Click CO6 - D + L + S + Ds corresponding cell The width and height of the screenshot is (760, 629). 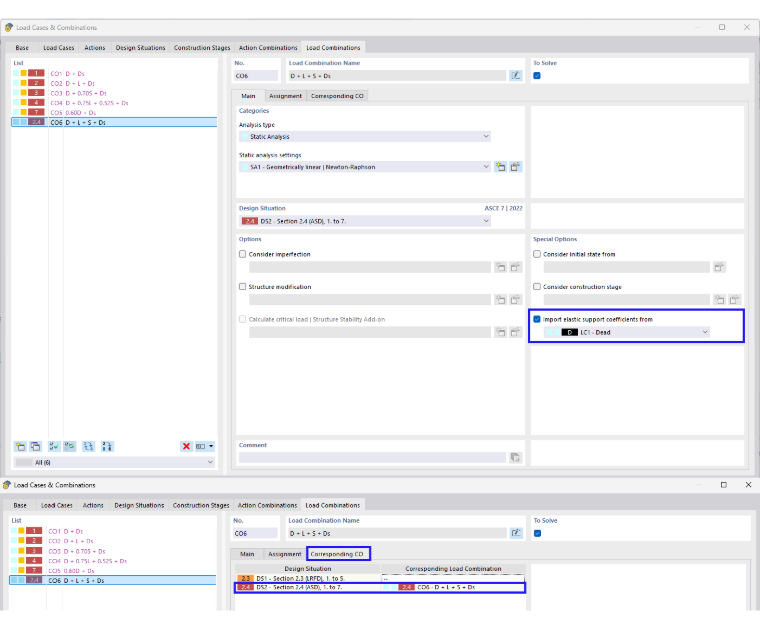click(453, 587)
